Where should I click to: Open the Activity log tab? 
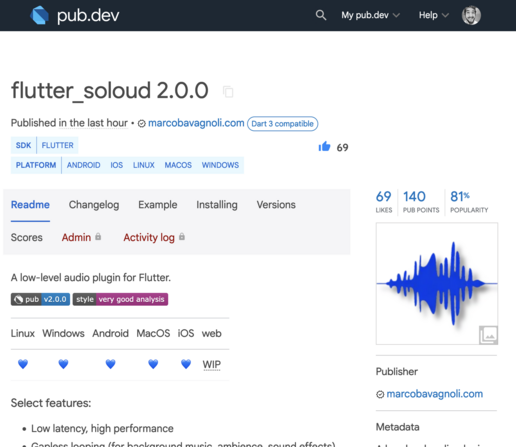click(154, 237)
